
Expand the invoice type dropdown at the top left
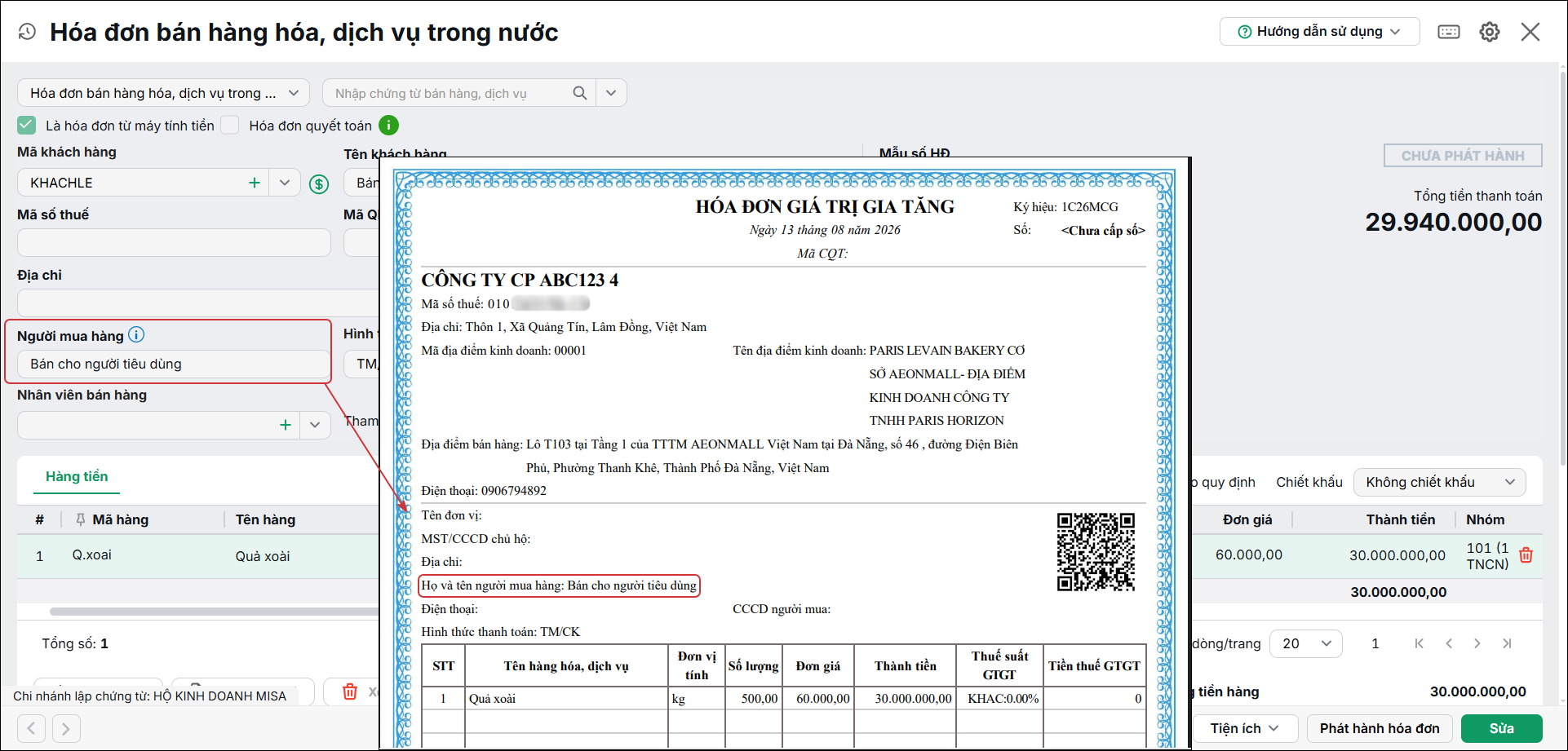coord(163,93)
